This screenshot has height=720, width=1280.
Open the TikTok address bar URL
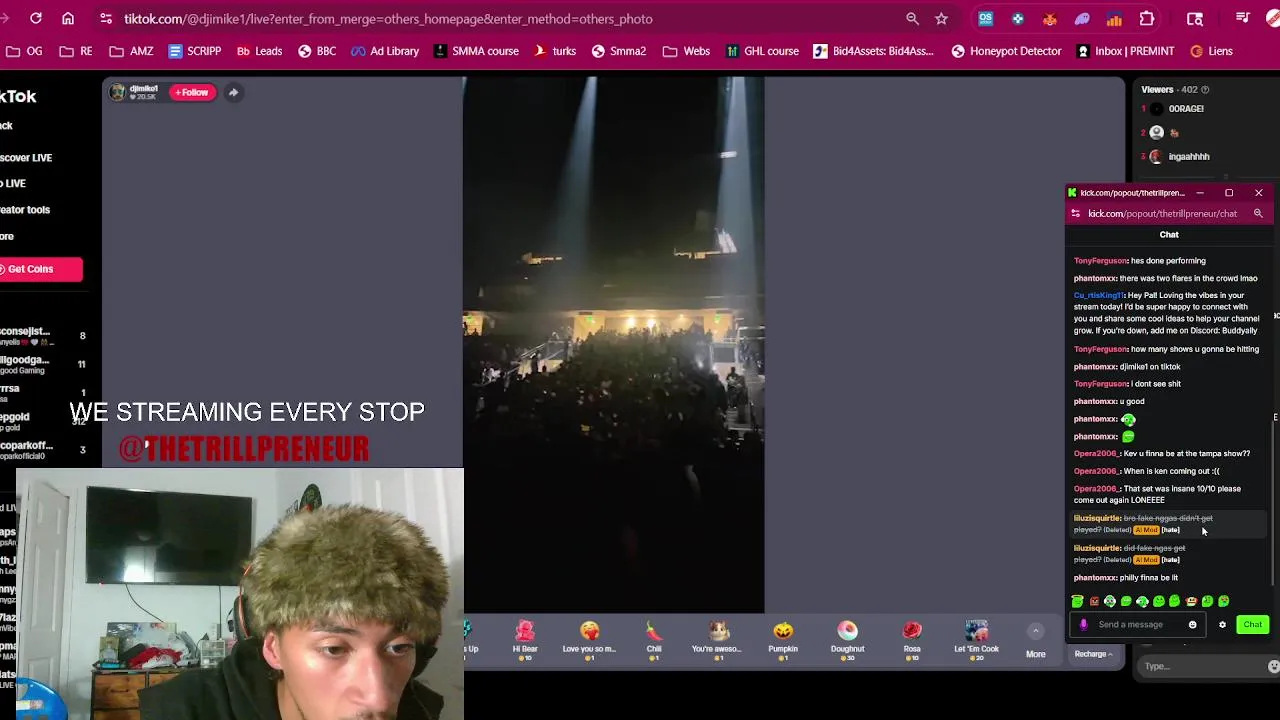coord(388,19)
